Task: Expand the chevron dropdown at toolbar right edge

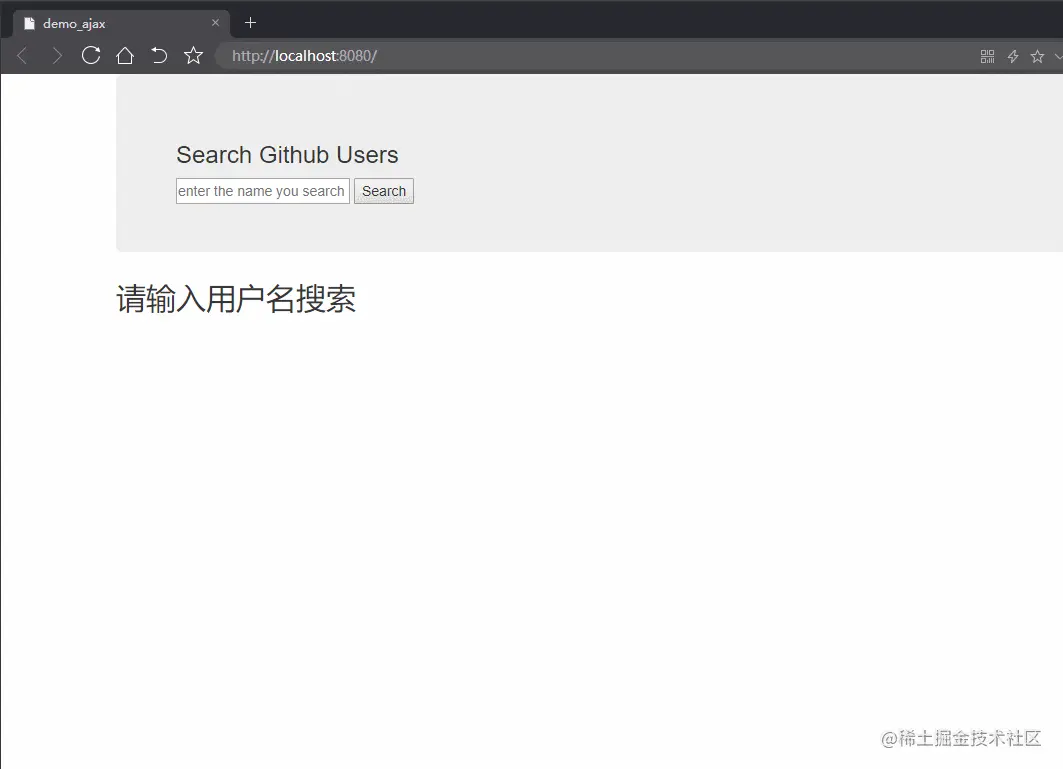Action: [x=1057, y=56]
